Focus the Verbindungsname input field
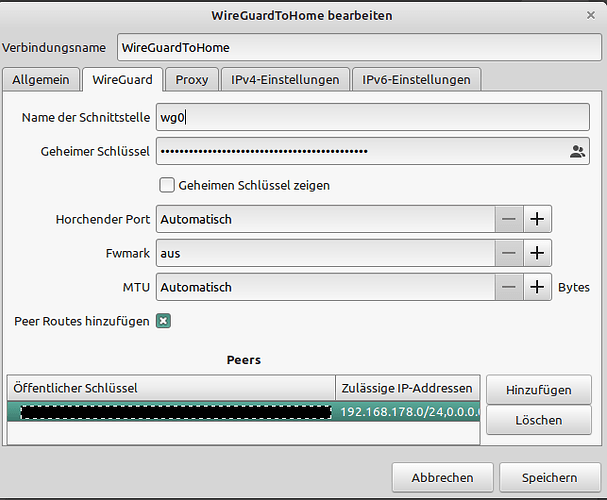607x500 pixels. pyautogui.click(x=359, y=47)
